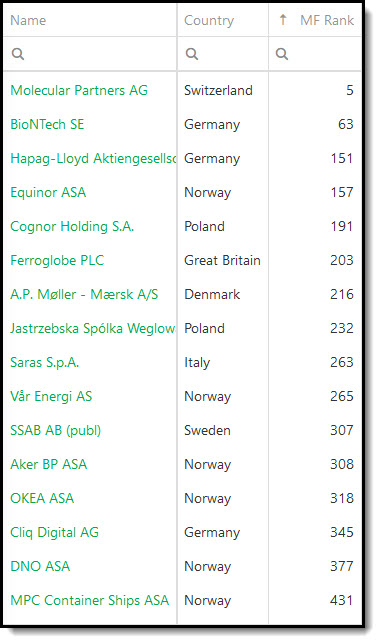Click the search icon in MF Rank filter
Image resolution: width=380 pixels, height=643 pixels.
(x=282, y=54)
